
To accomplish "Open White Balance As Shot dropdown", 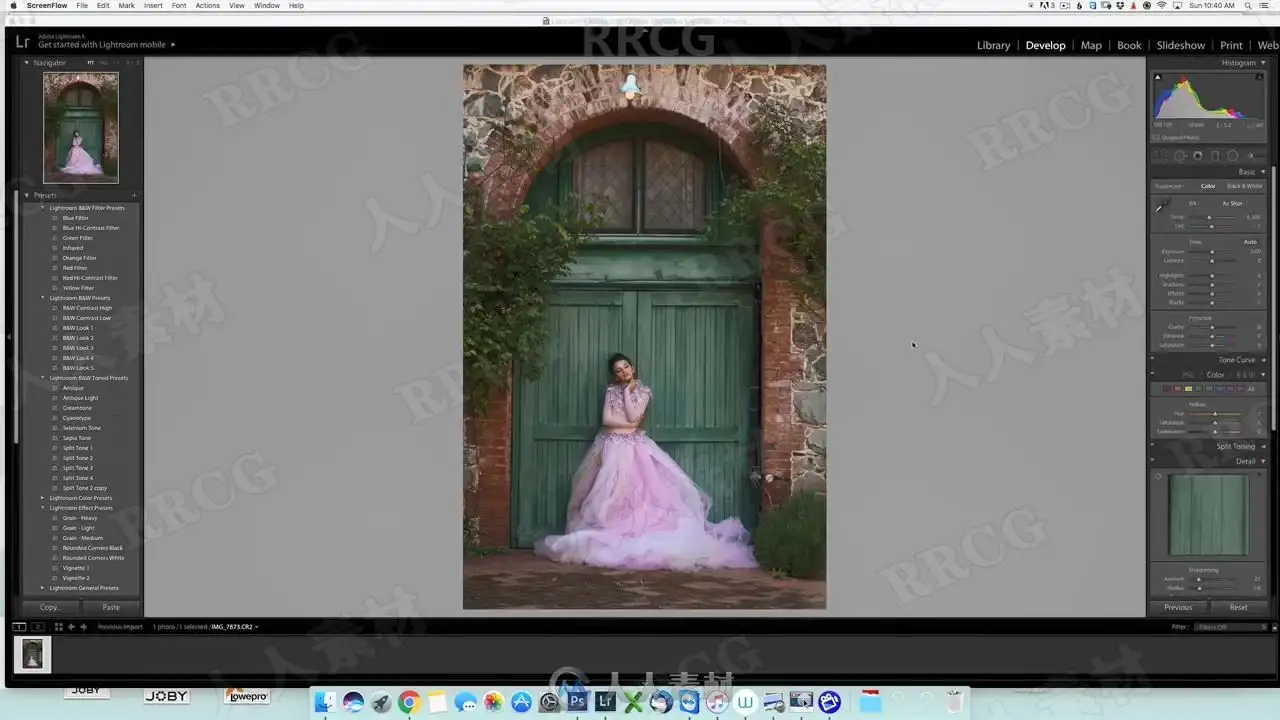I will coord(1234,203).
